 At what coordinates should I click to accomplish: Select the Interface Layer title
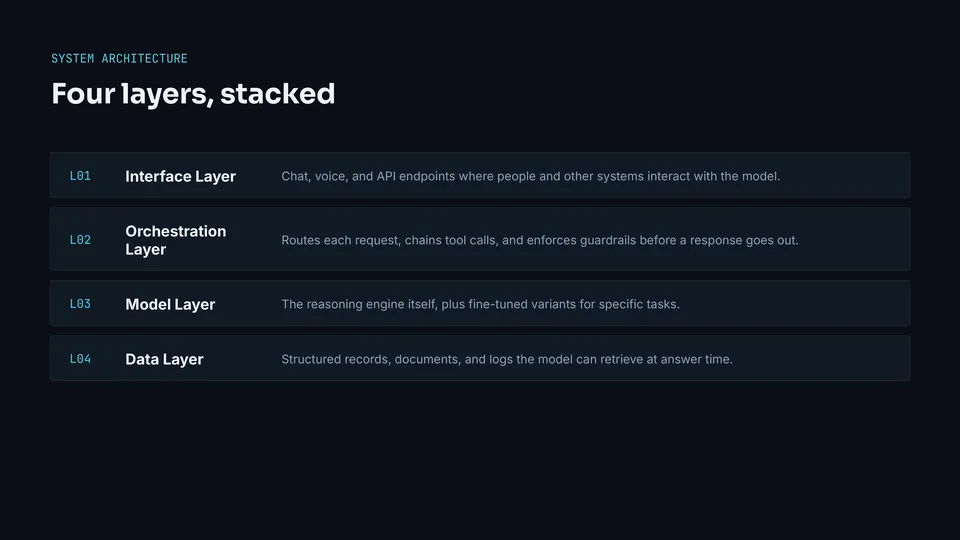(181, 176)
